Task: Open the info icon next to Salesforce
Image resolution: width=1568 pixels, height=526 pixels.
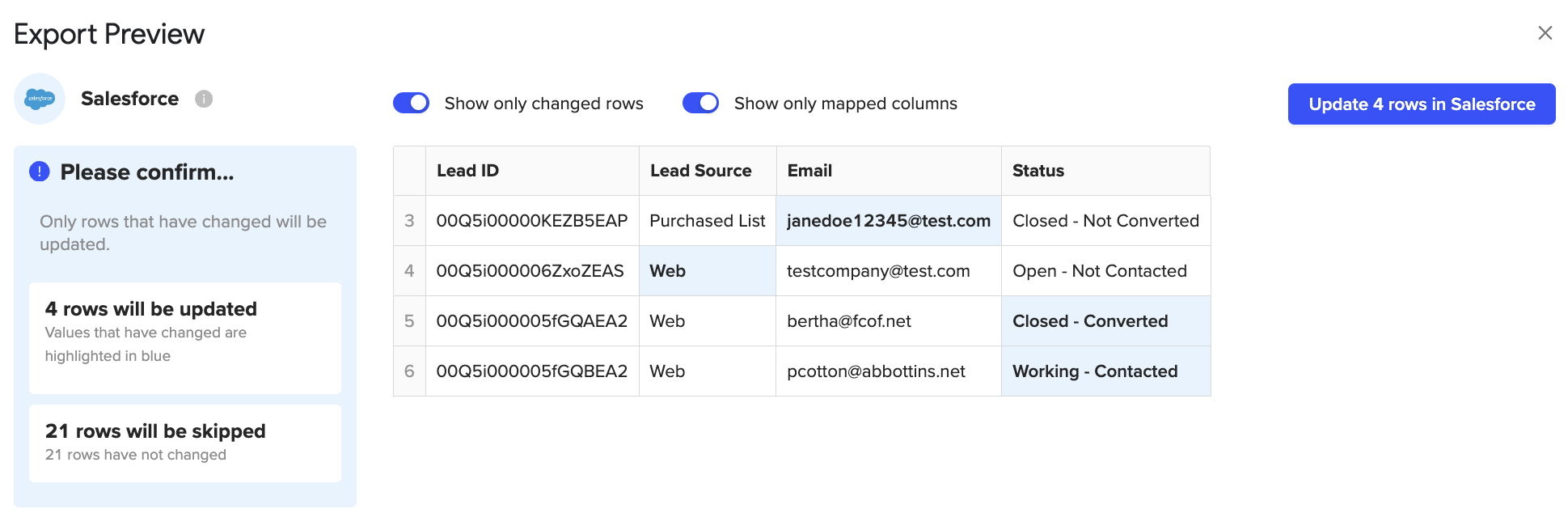Action: [x=204, y=99]
